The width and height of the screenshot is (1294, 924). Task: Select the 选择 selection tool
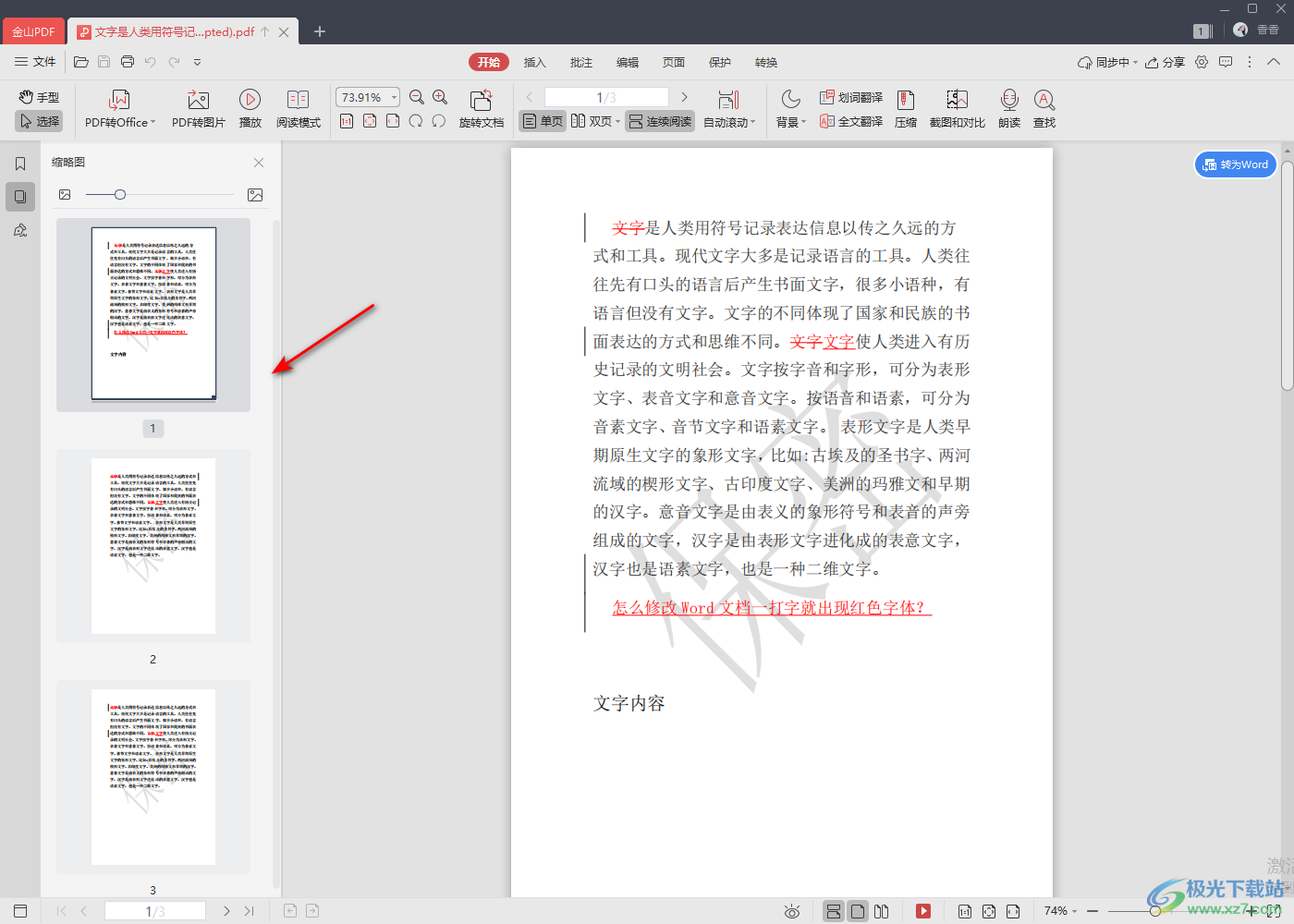click(39, 121)
